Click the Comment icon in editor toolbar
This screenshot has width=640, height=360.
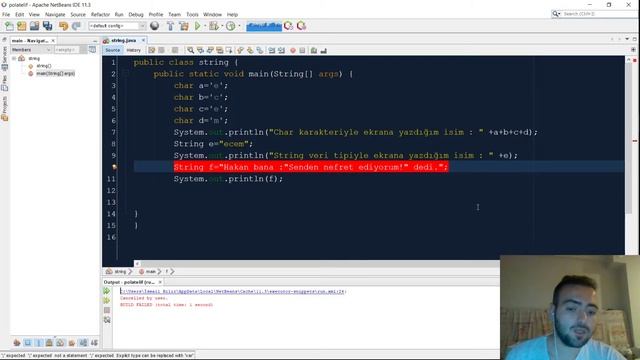click(x=313, y=50)
